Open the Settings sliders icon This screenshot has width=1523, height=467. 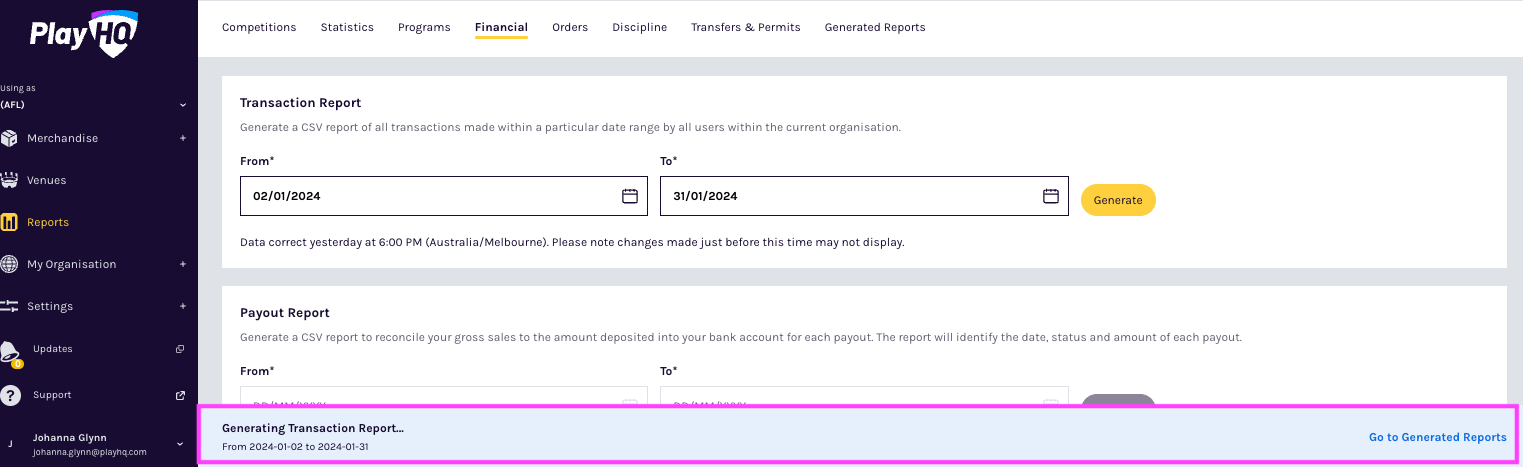pos(10,306)
